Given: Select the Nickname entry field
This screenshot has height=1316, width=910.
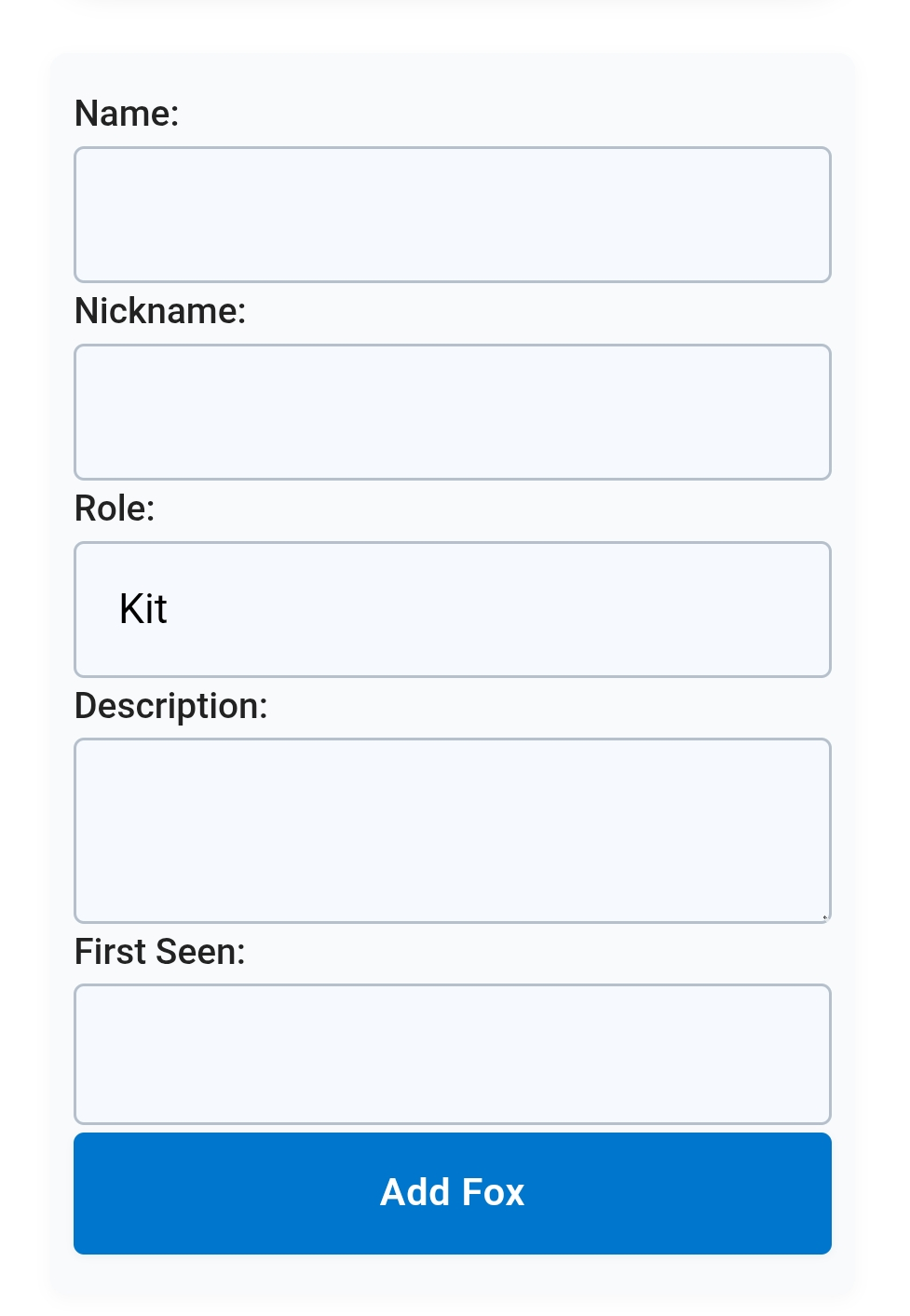Looking at the screenshot, I should (452, 412).
